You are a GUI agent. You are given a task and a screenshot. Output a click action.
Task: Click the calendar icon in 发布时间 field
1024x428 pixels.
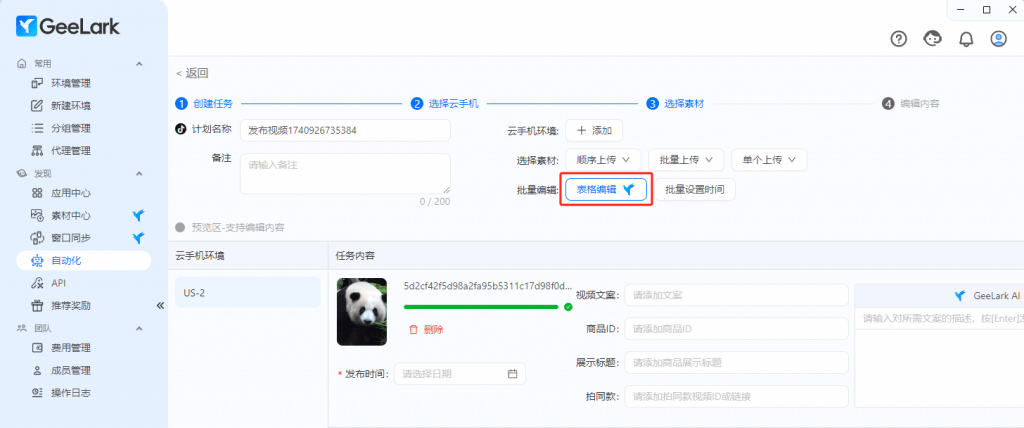click(x=513, y=374)
